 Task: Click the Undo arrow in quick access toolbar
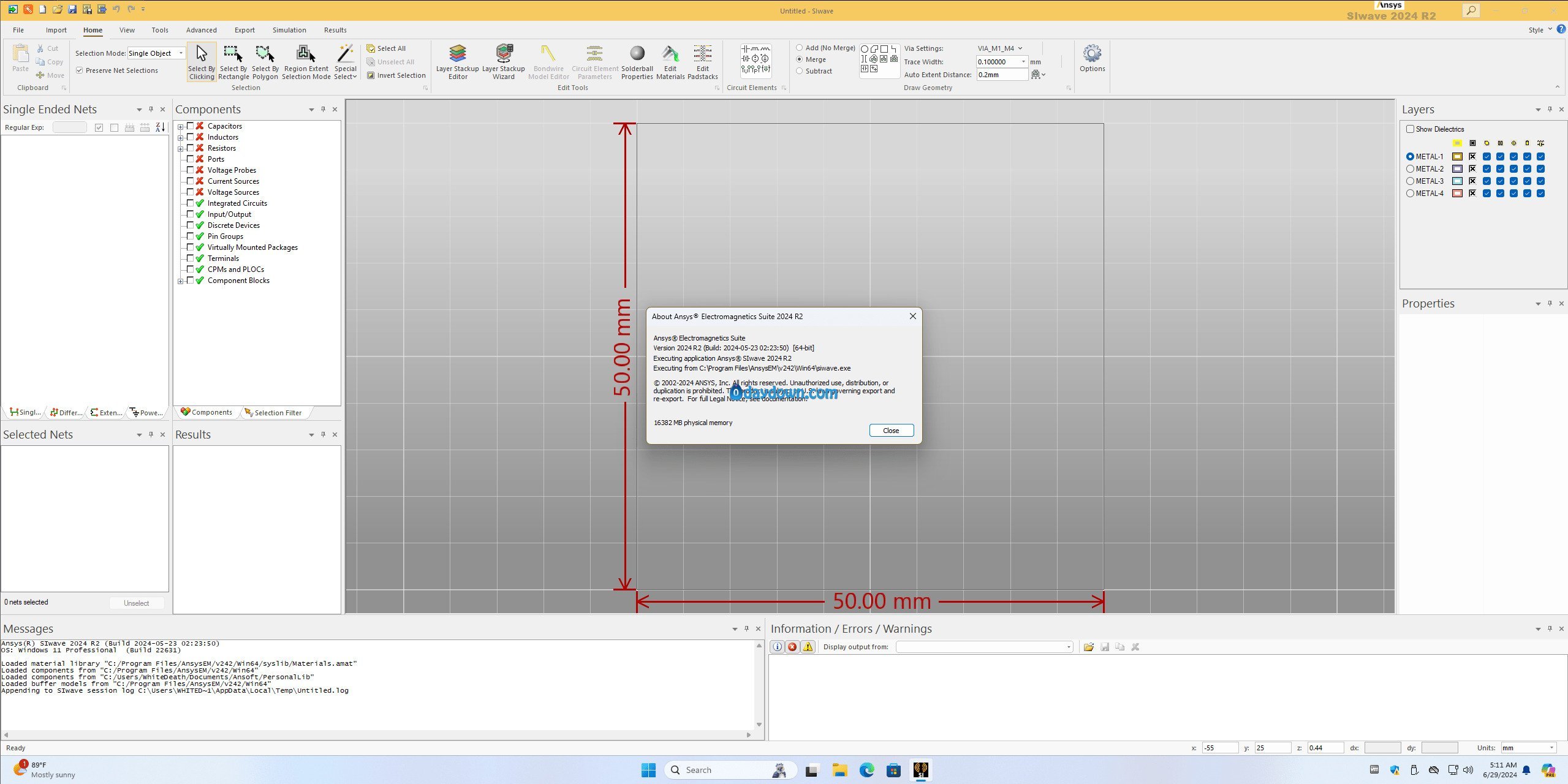[116, 9]
